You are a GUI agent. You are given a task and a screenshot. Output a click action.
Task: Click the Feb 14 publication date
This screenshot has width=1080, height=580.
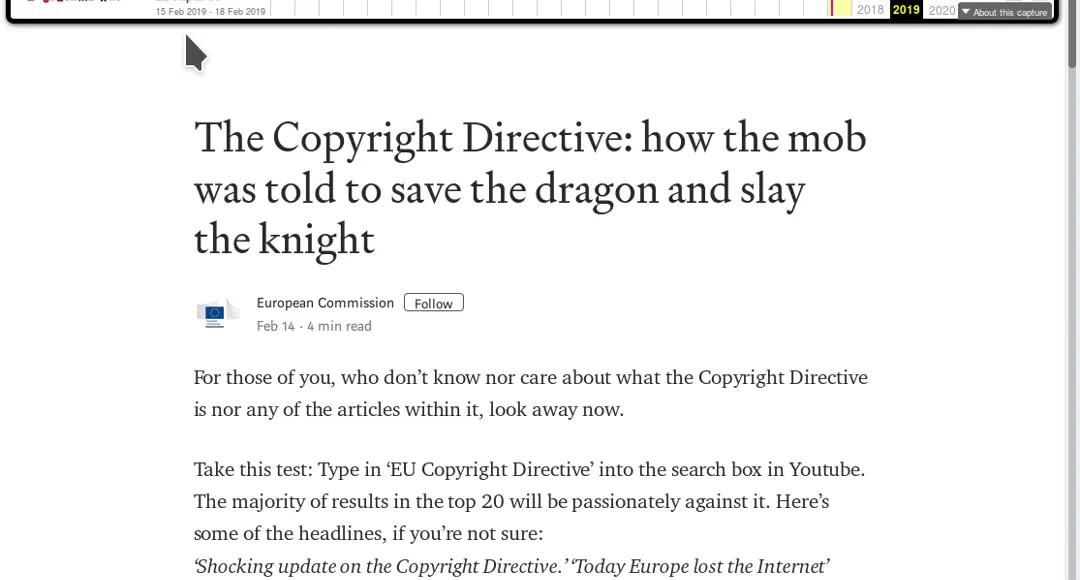tap(275, 326)
